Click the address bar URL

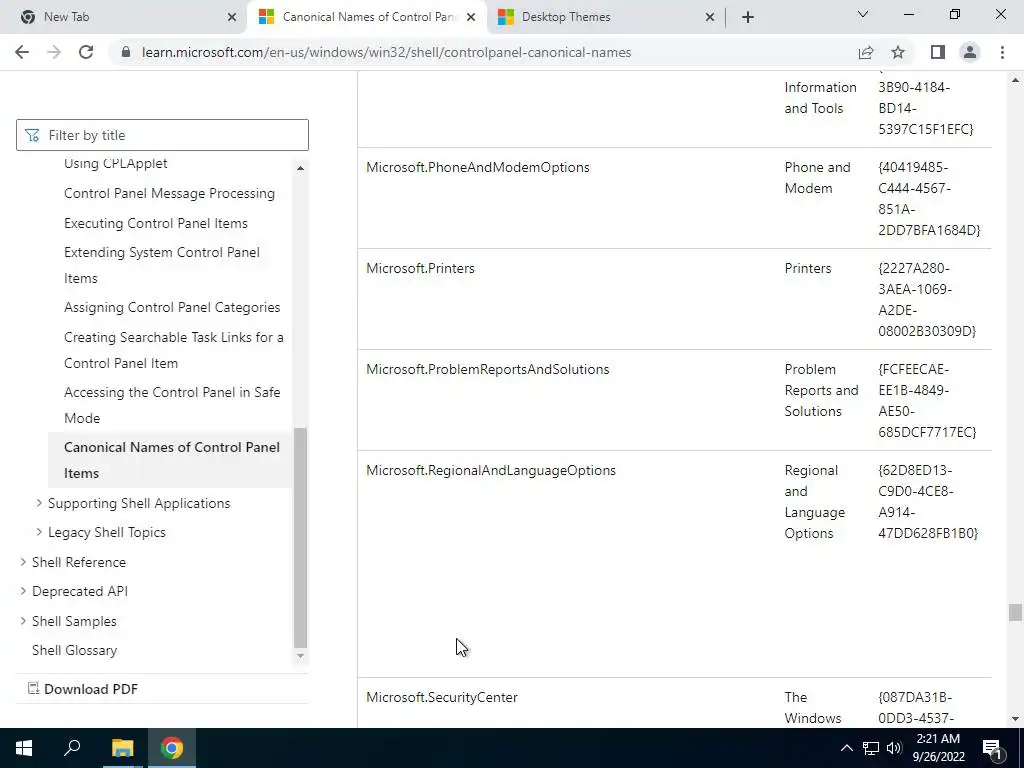[386, 52]
